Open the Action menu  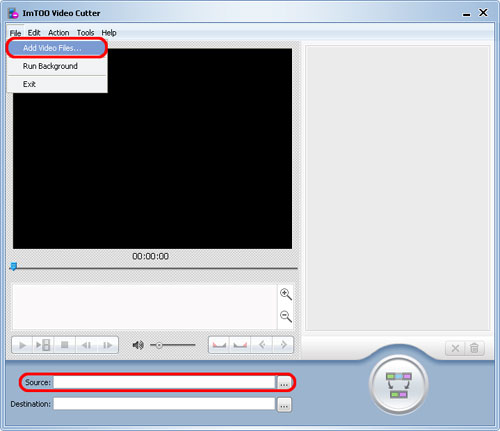click(x=59, y=33)
